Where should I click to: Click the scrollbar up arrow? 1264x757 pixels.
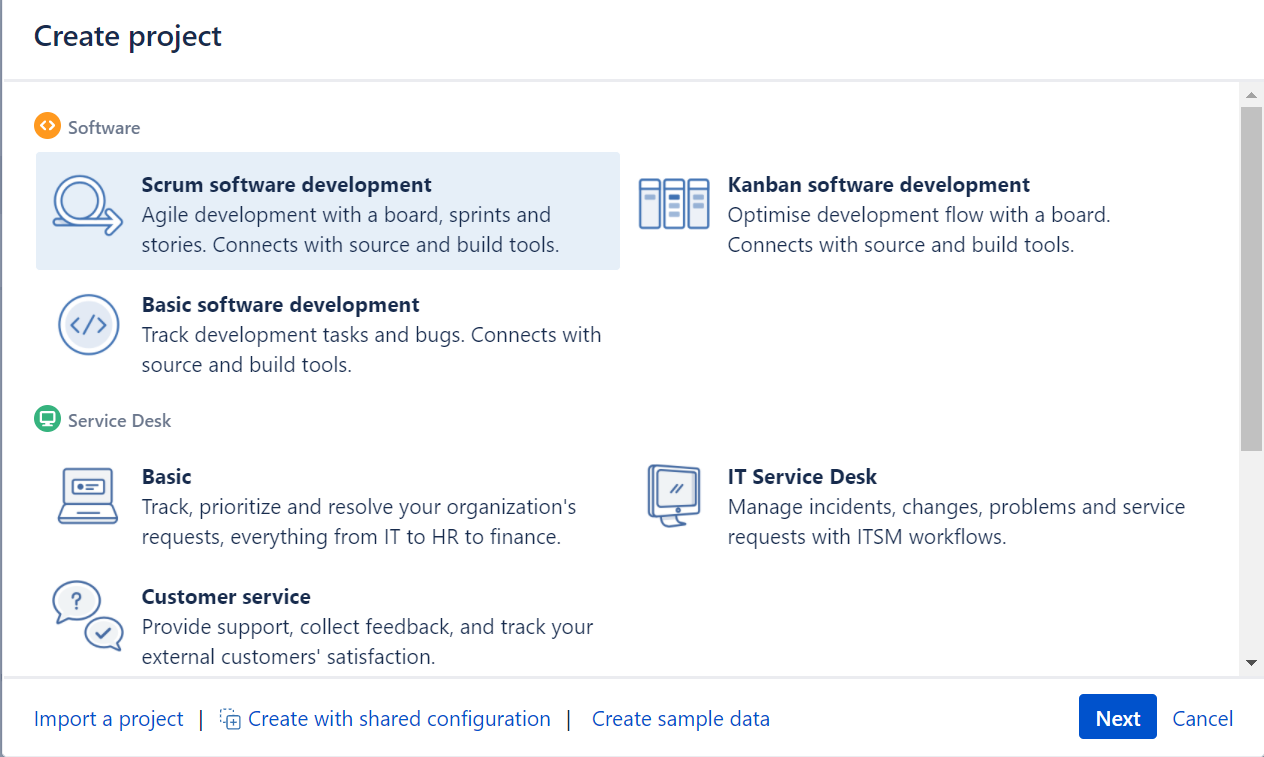1251,95
